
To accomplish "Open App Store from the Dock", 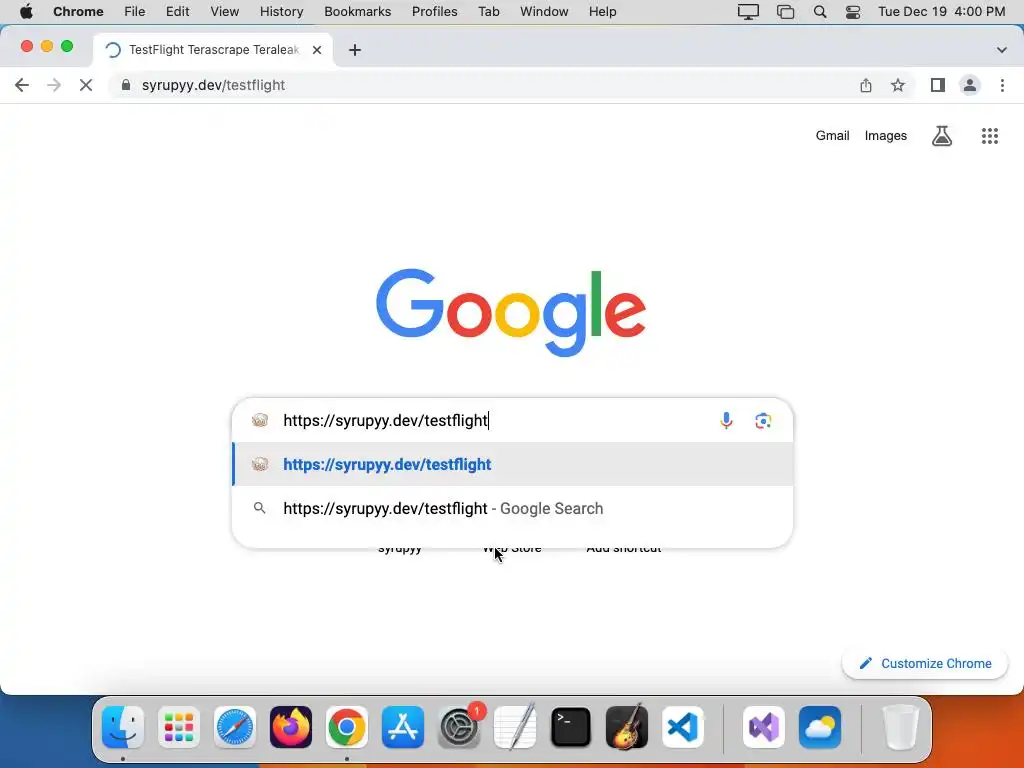I will pyautogui.click(x=403, y=727).
